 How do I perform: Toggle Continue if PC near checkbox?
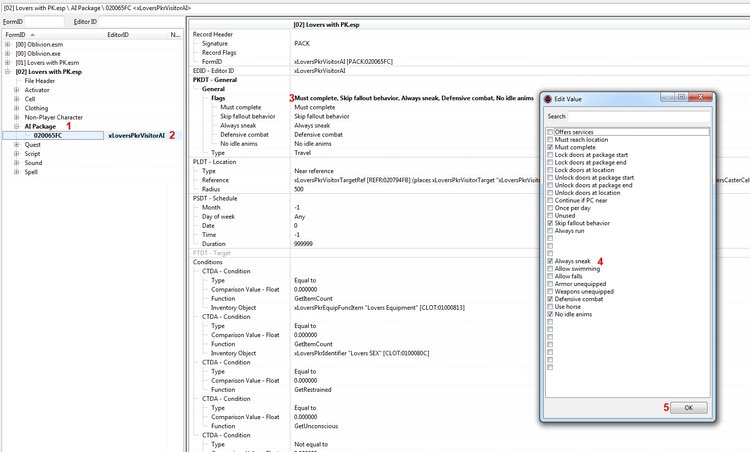click(x=550, y=200)
